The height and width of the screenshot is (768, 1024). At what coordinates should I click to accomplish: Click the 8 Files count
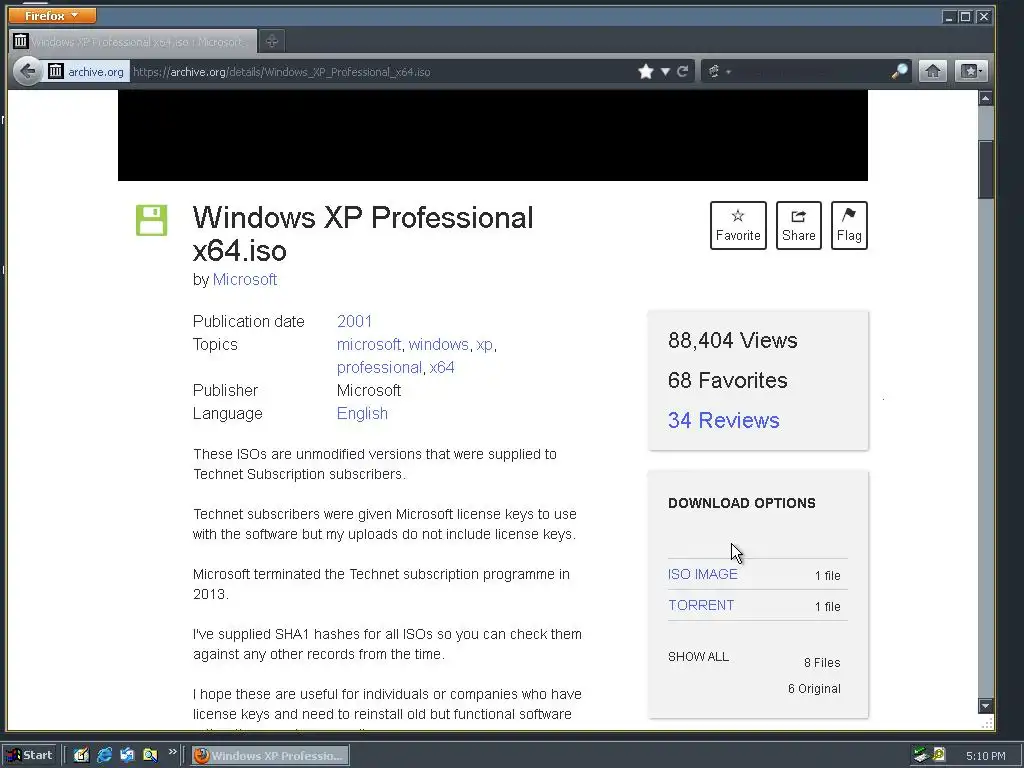pyautogui.click(x=822, y=662)
